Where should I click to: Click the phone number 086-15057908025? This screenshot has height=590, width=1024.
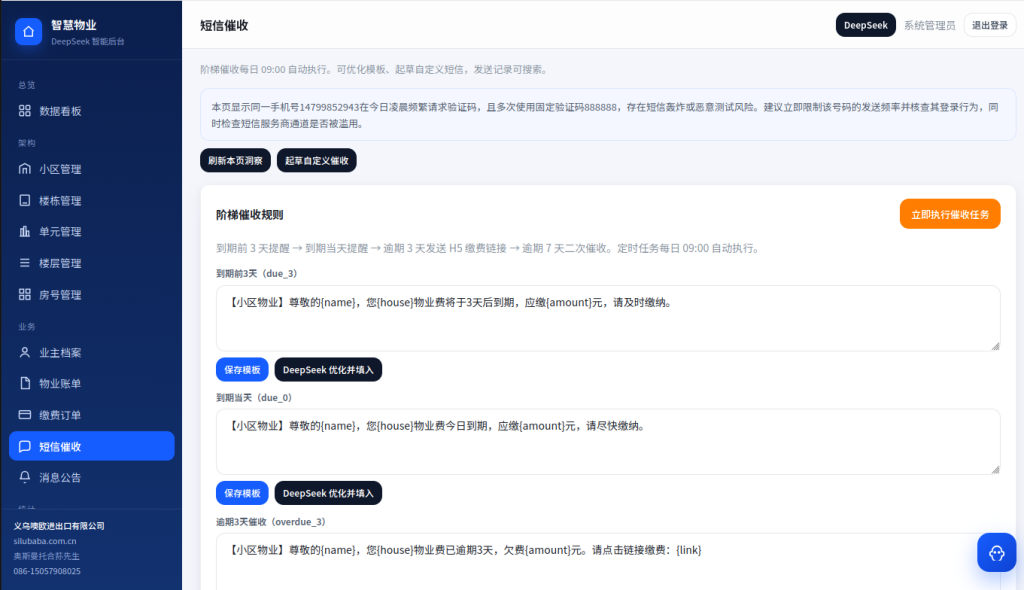point(47,571)
